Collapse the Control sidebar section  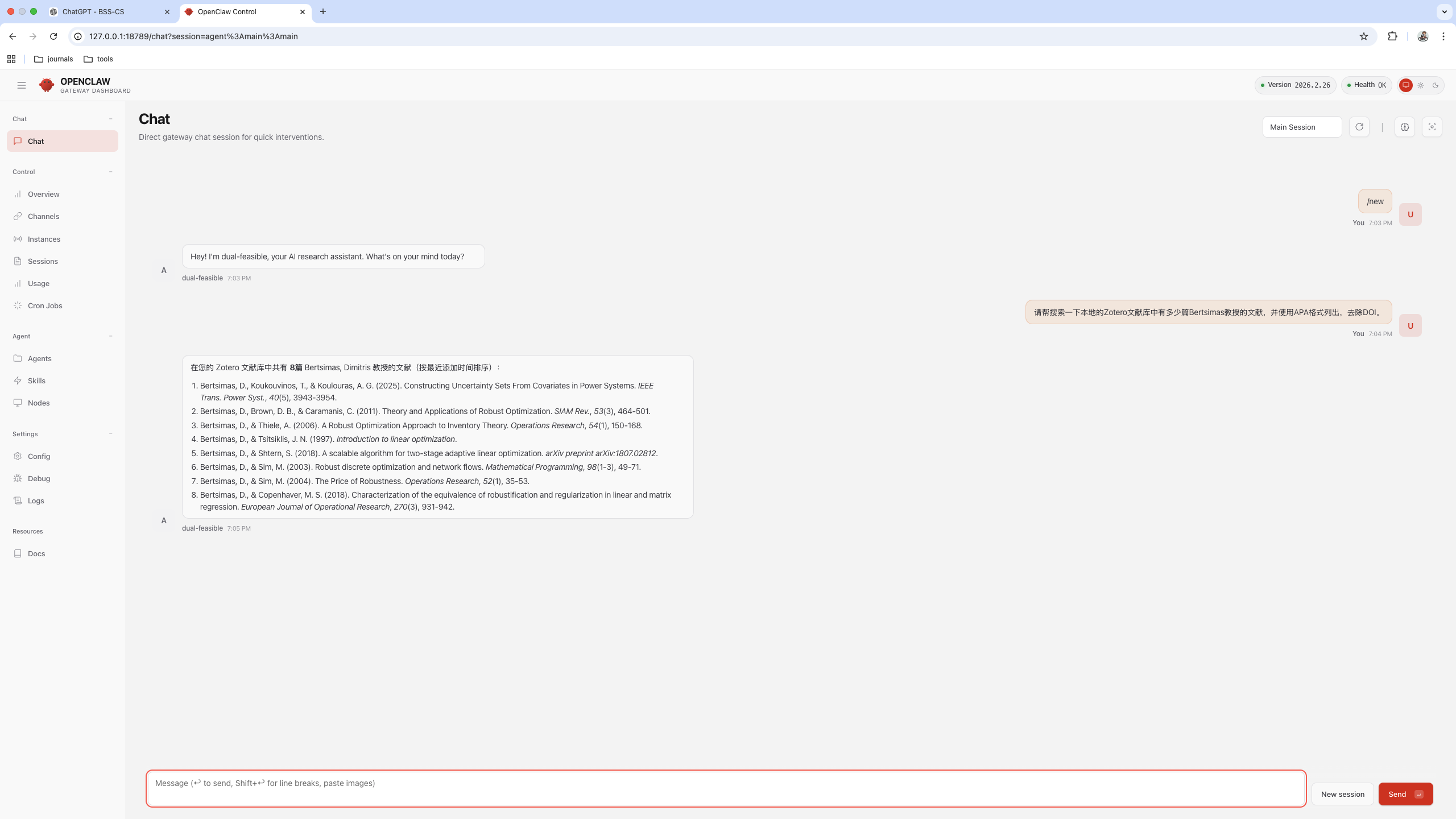[x=110, y=172]
